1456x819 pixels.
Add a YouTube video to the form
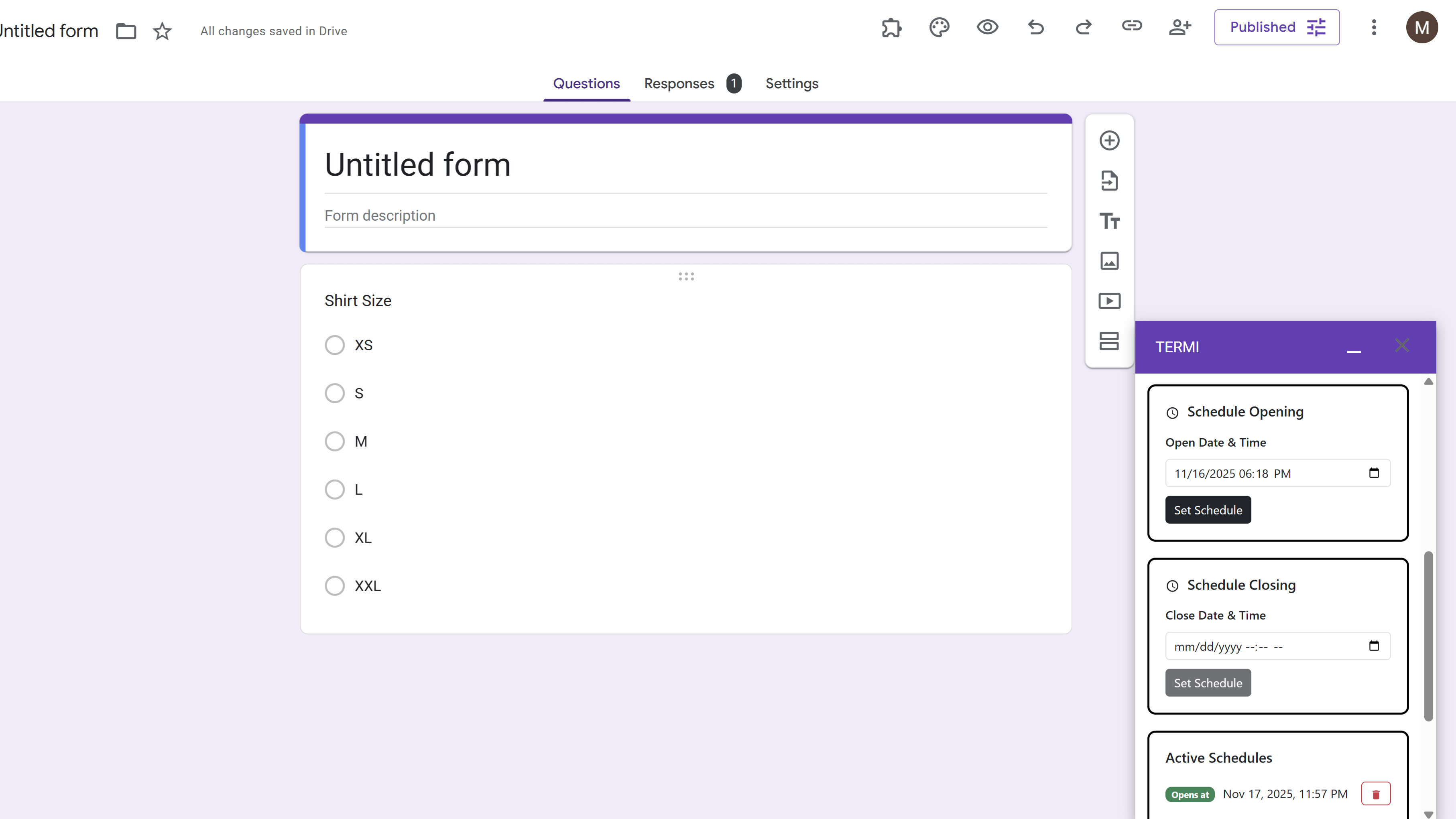pyautogui.click(x=1109, y=301)
